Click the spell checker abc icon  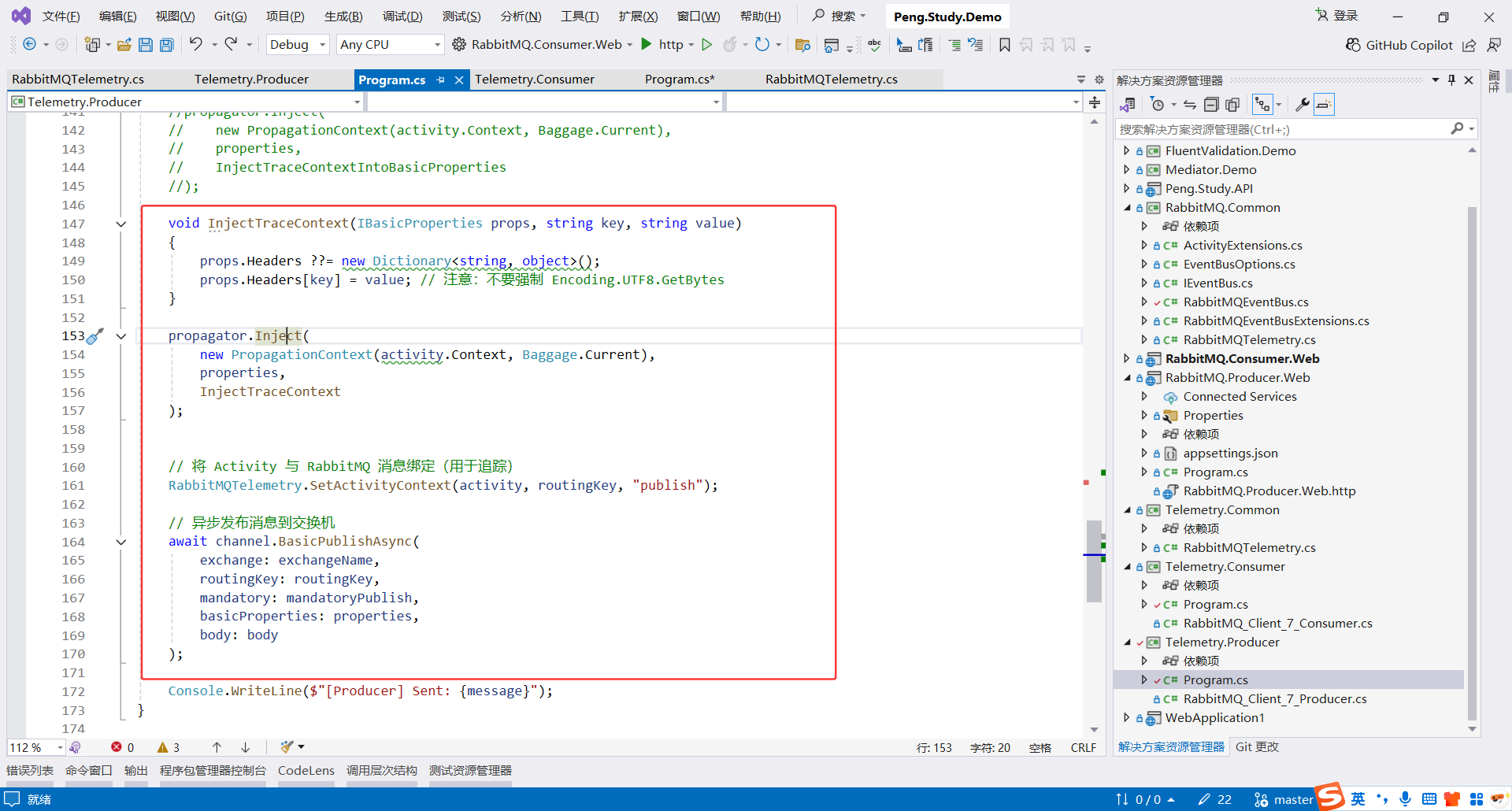tap(874, 45)
